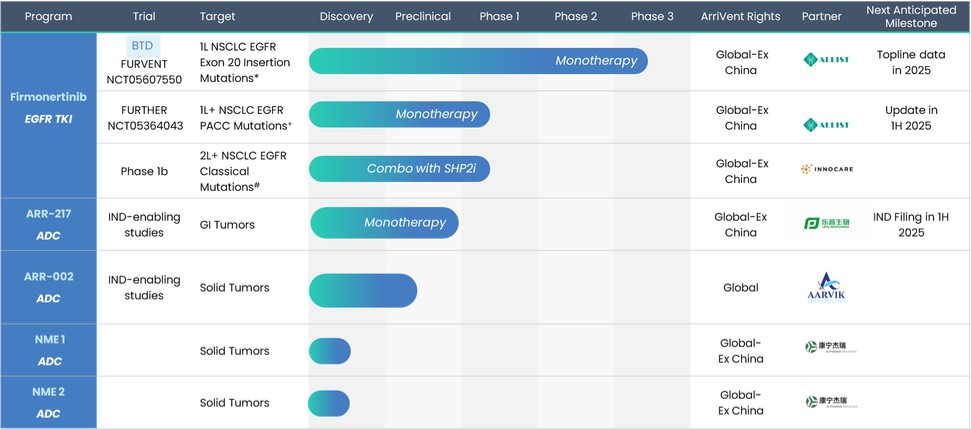Click the BTD badge above FURVENT
Image resolution: width=971 pixels, height=429 pixels.
(x=143, y=45)
